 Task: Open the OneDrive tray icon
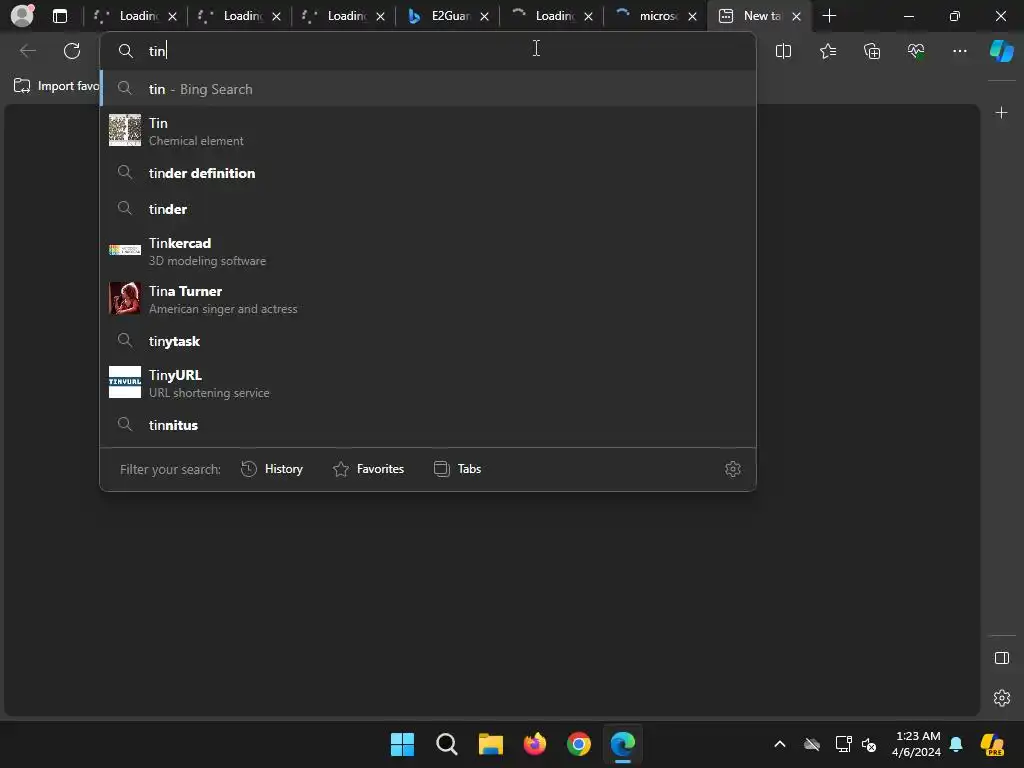(x=812, y=744)
